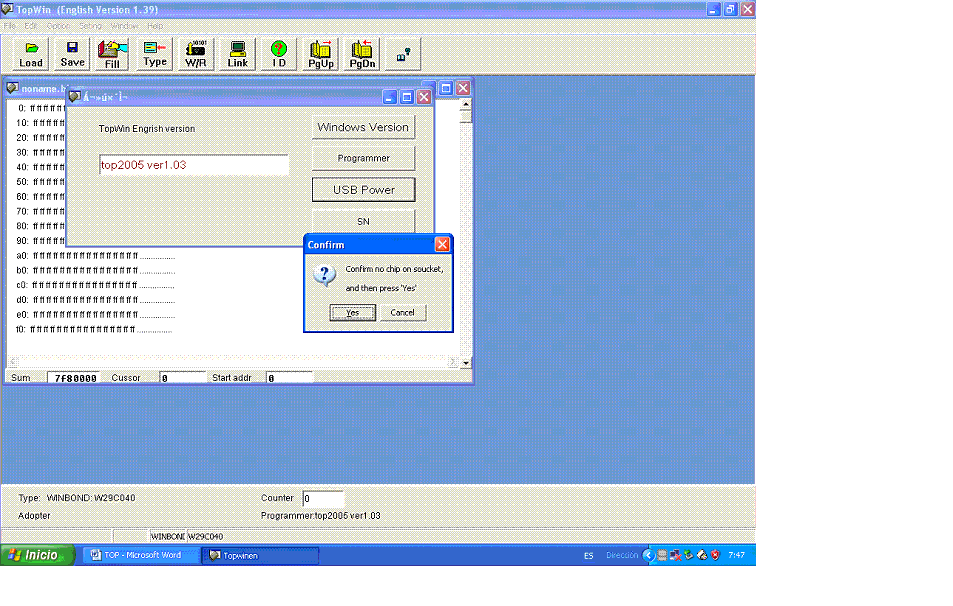Open the Setting menu

[x=90, y=26]
